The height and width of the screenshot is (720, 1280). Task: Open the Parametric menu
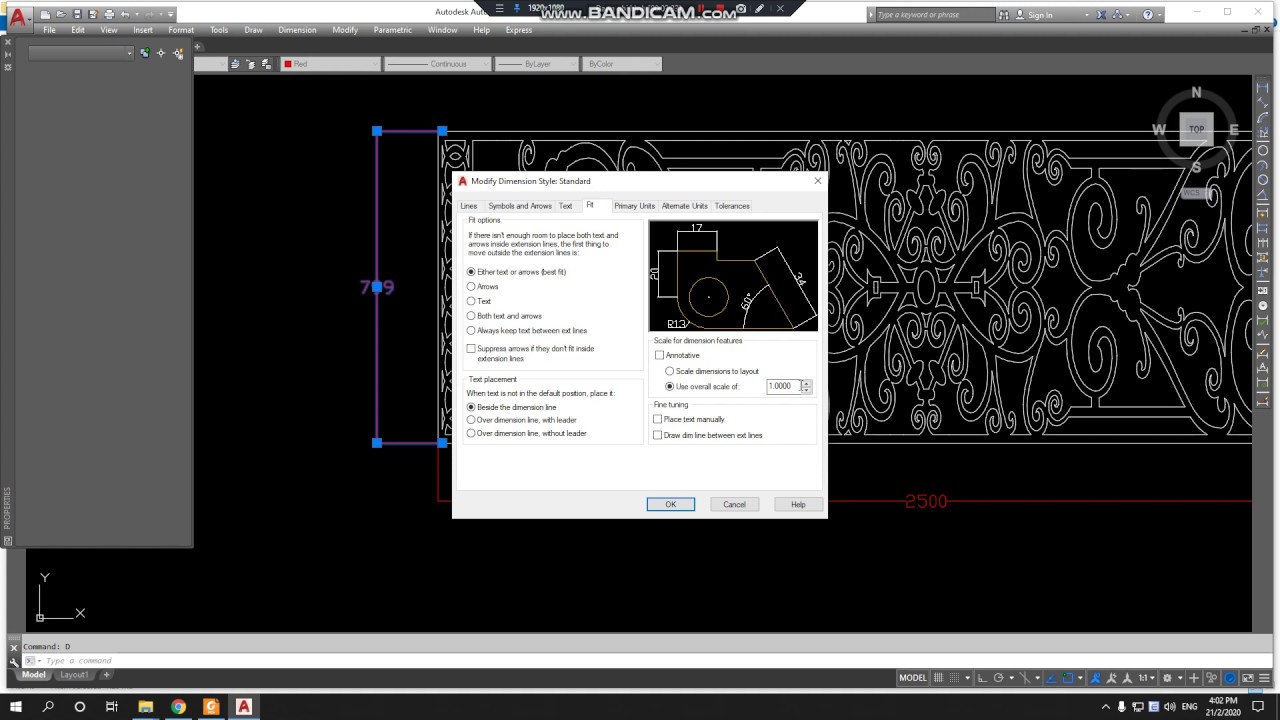[393, 30]
